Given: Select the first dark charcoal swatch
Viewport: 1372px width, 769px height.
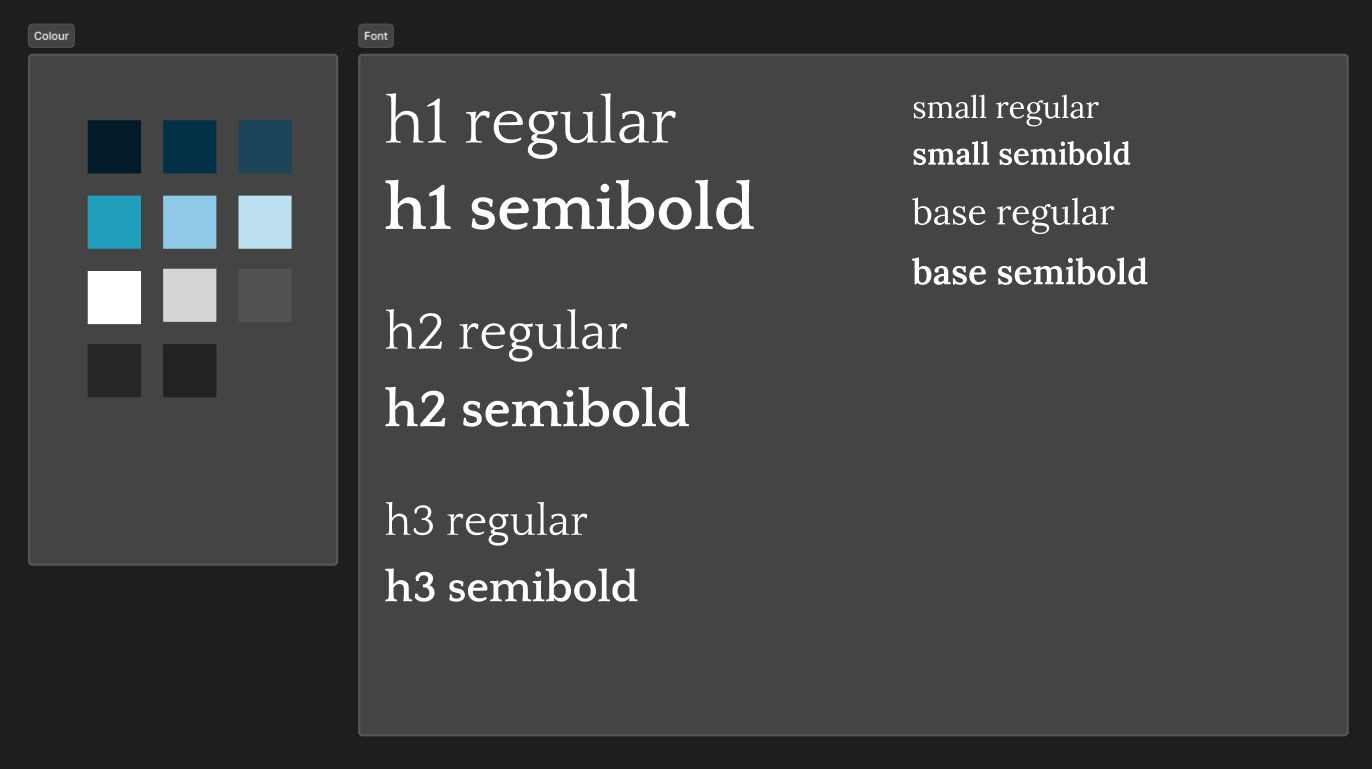Looking at the screenshot, I should pyautogui.click(x=114, y=370).
